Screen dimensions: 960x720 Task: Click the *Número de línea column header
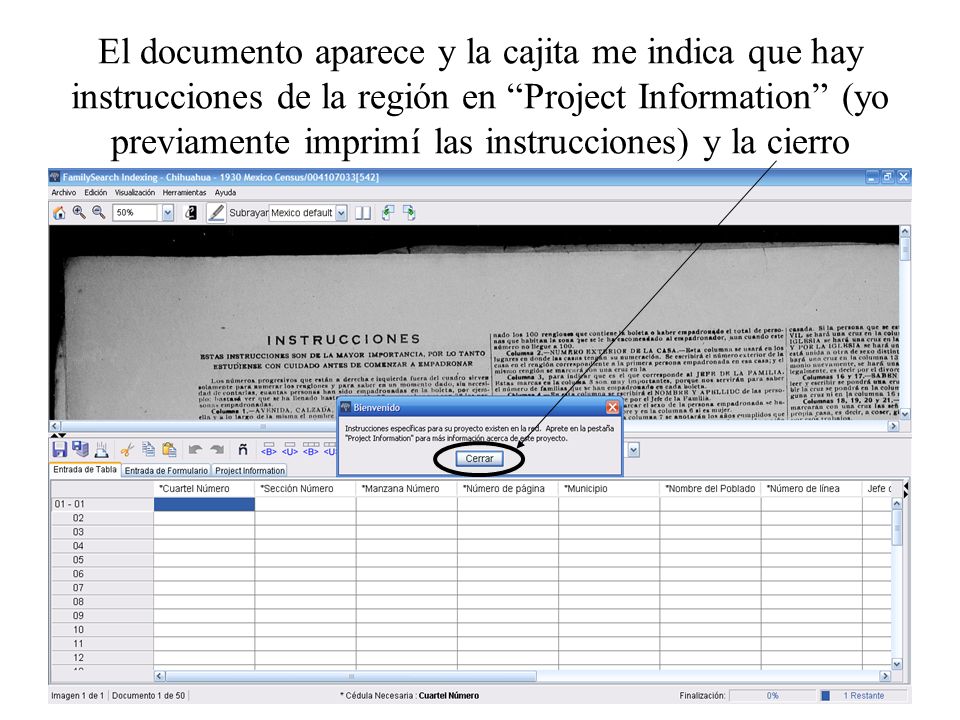click(812, 489)
